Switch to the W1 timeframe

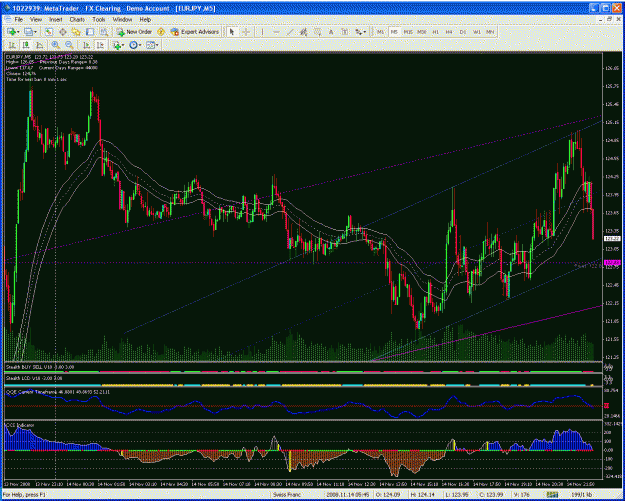[x=477, y=32]
